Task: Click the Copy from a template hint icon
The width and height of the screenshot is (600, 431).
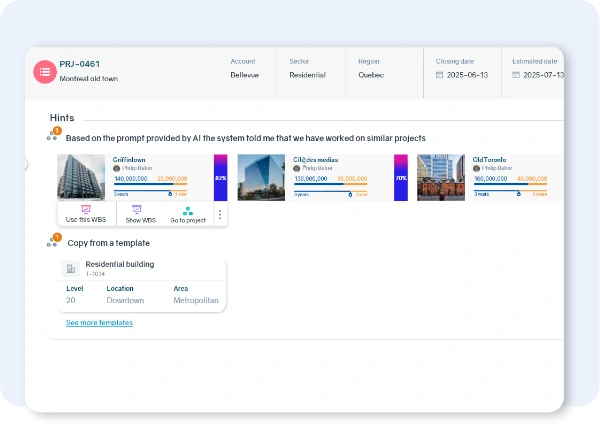Action: pos(53,241)
